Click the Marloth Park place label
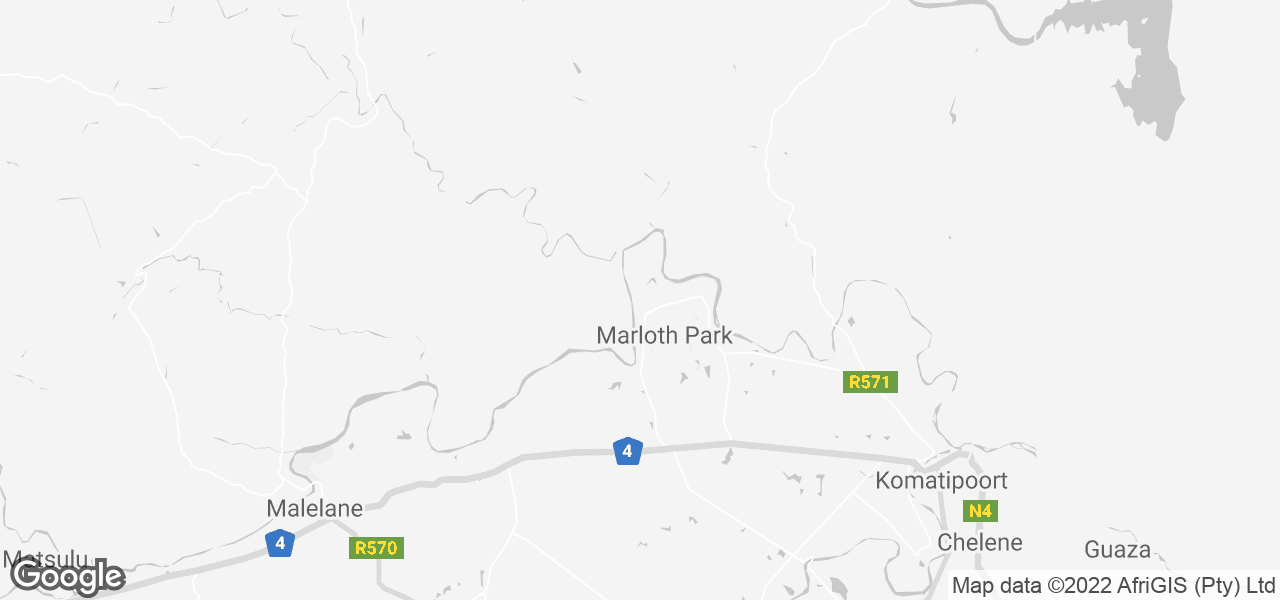The height and width of the screenshot is (600, 1280). click(x=664, y=336)
